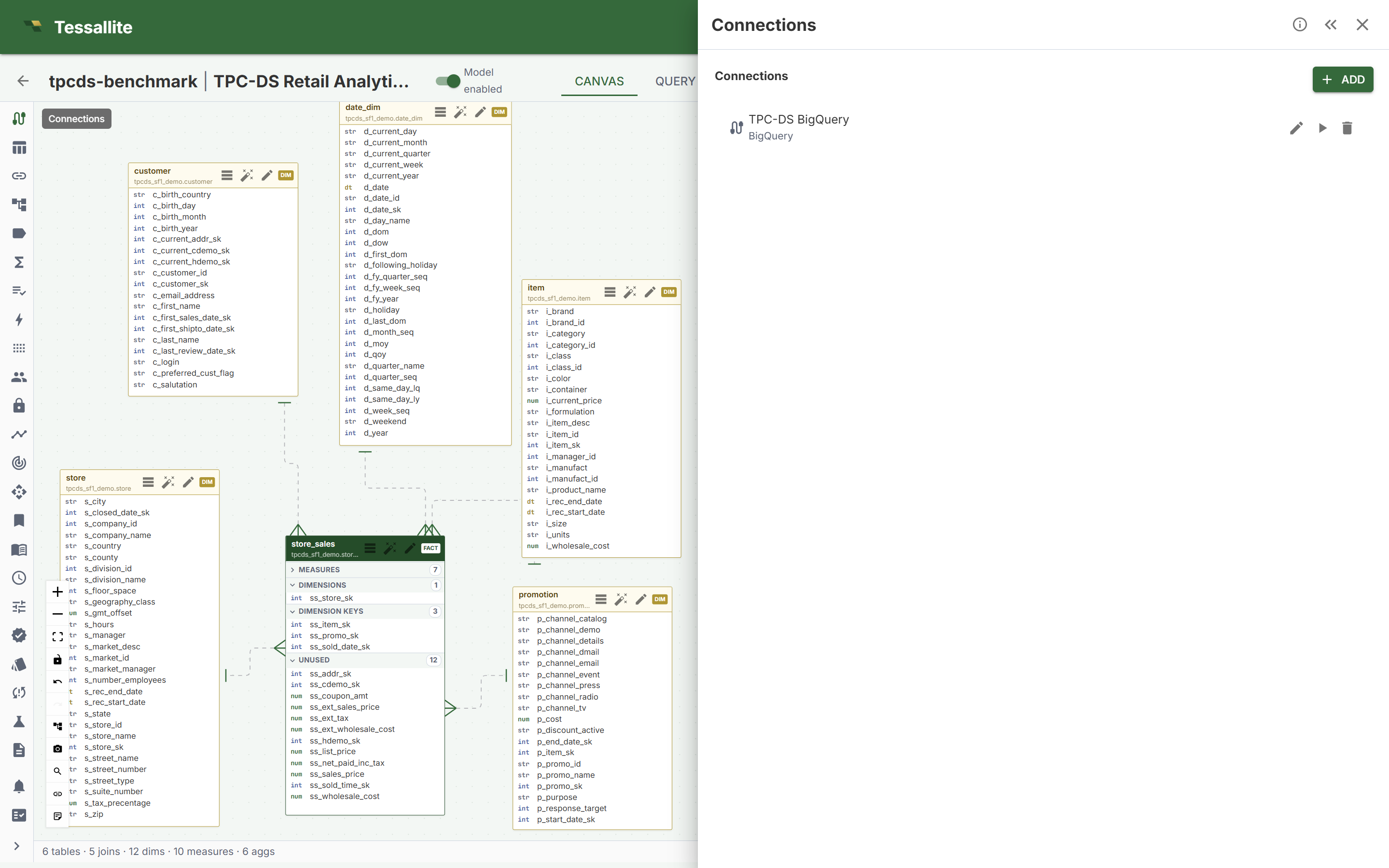Open the tables icon in sidebar

19,148
